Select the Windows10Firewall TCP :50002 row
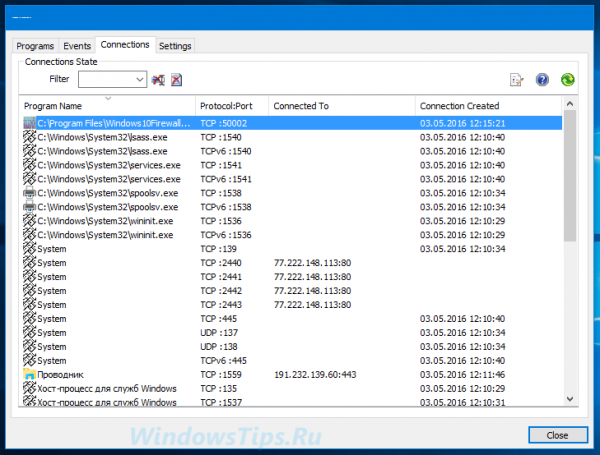Viewport: 600px width, 455px height. 292,123
